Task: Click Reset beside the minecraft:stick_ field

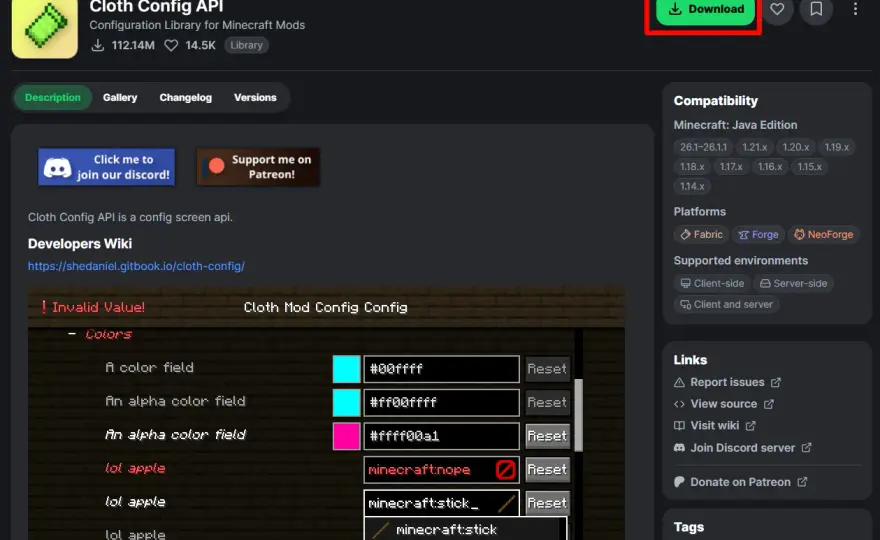Action: pyautogui.click(x=547, y=503)
